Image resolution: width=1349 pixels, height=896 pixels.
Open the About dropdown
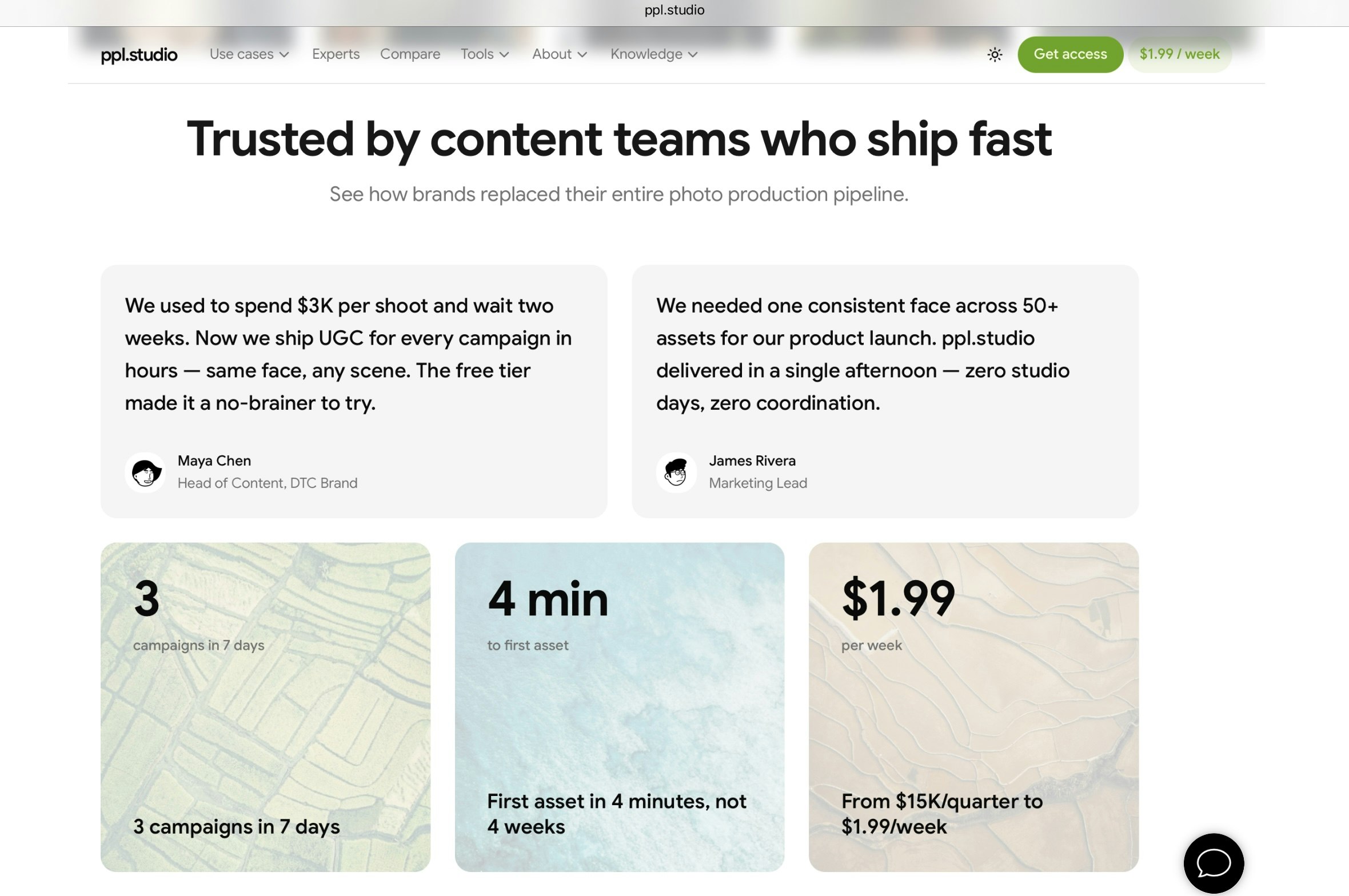pyautogui.click(x=559, y=54)
